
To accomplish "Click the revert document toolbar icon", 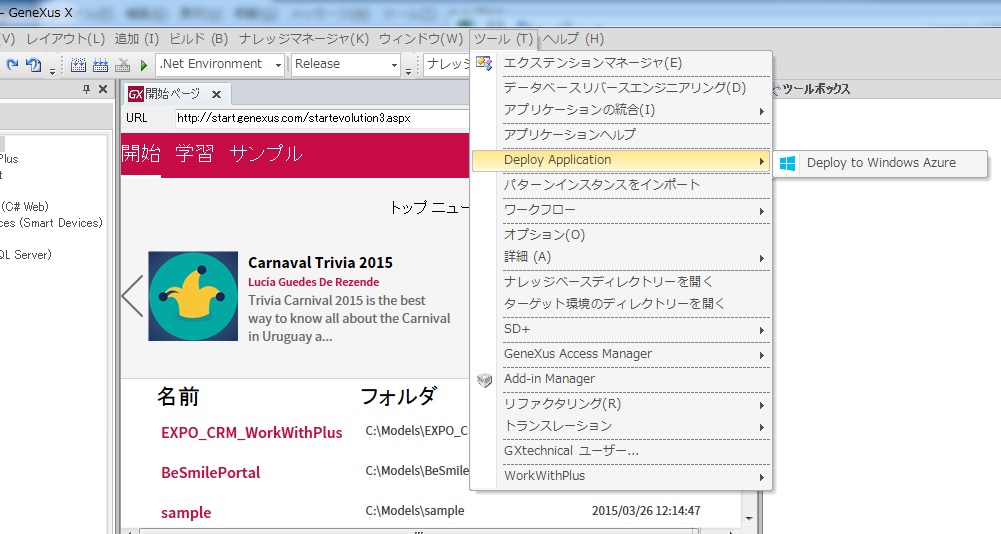I will [x=33, y=65].
